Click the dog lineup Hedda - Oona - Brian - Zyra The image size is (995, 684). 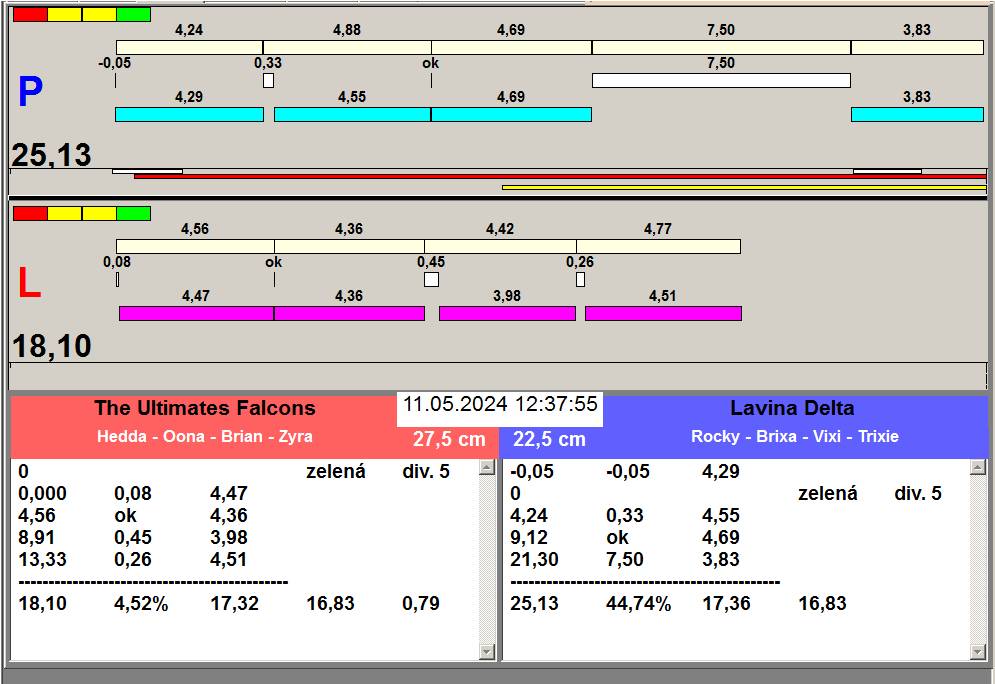[x=204, y=437]
